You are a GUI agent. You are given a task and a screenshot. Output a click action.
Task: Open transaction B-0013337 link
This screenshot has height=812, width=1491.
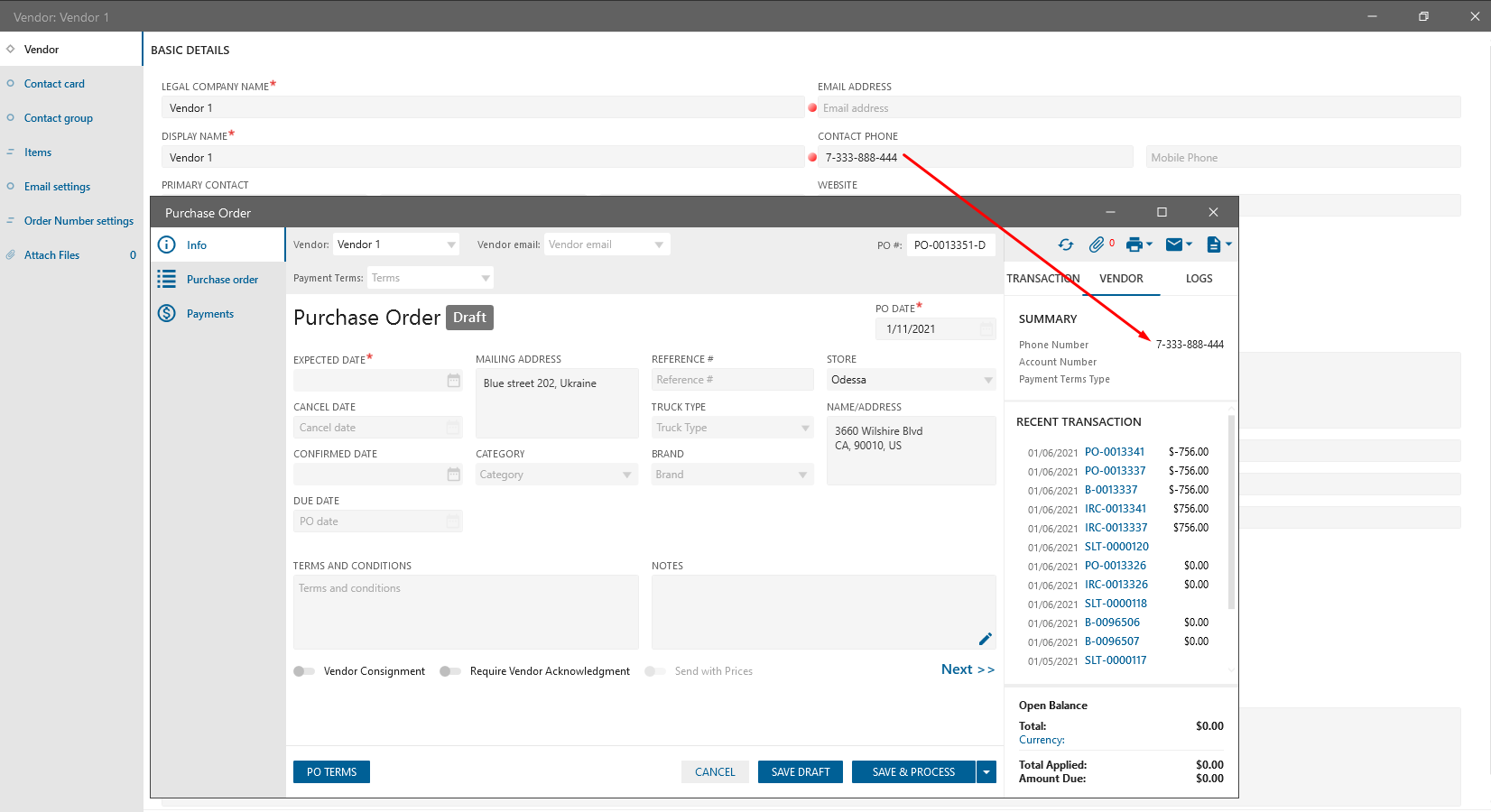coord(1111,490)
